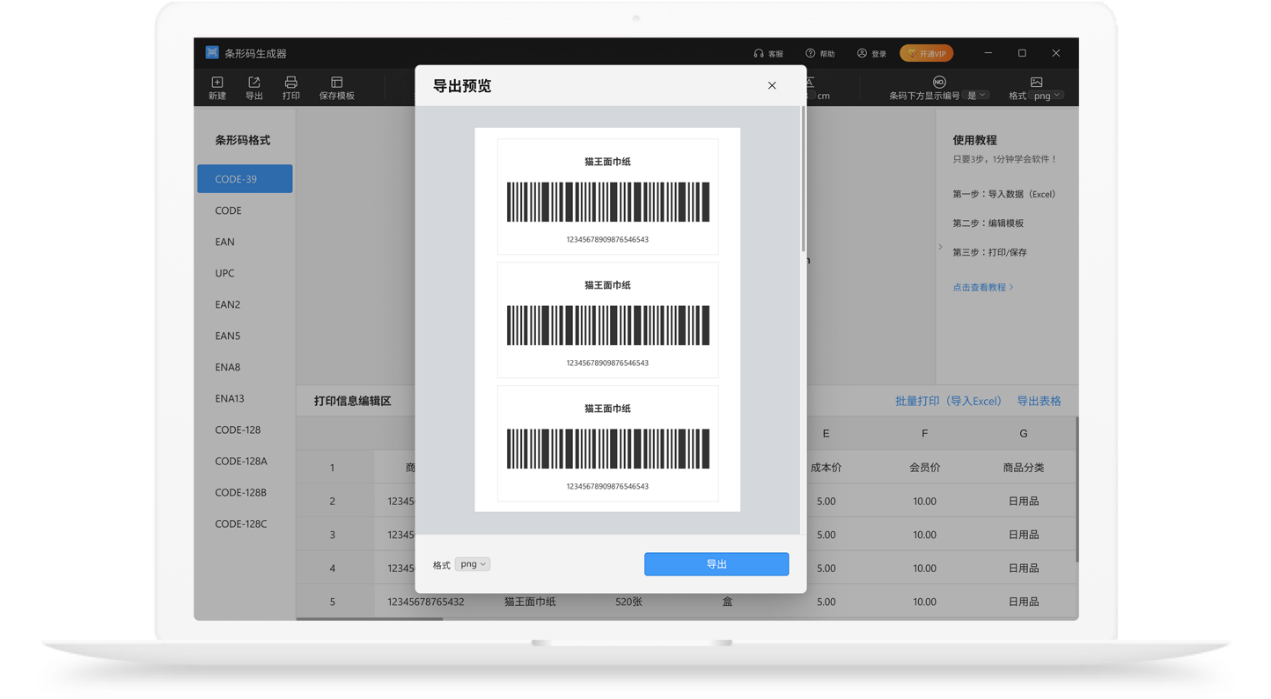Viewport: 1271px width, 699px height.
Task: Click the 导出表格 link
Action: [1039, 401]
